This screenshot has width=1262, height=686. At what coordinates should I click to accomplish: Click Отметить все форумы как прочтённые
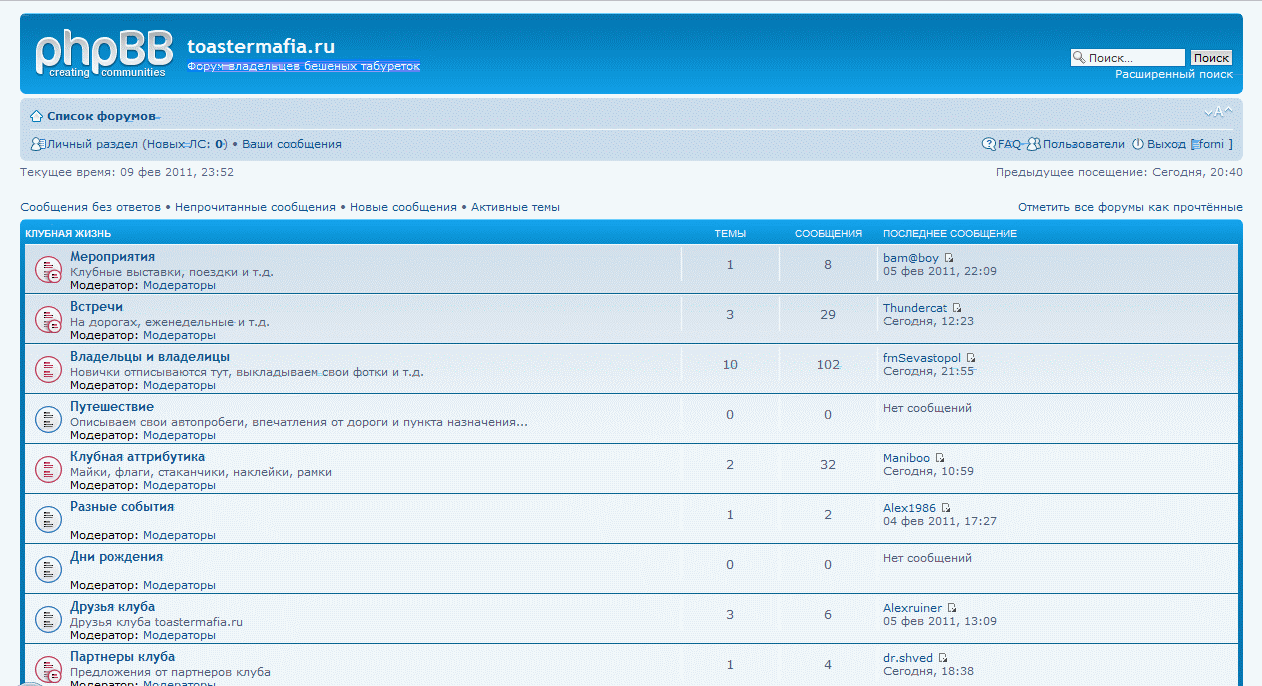click(x=1130, y=207)
